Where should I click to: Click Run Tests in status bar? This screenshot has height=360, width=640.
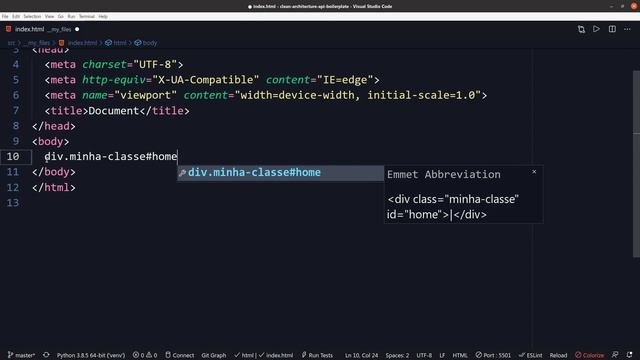coord(317,355)
